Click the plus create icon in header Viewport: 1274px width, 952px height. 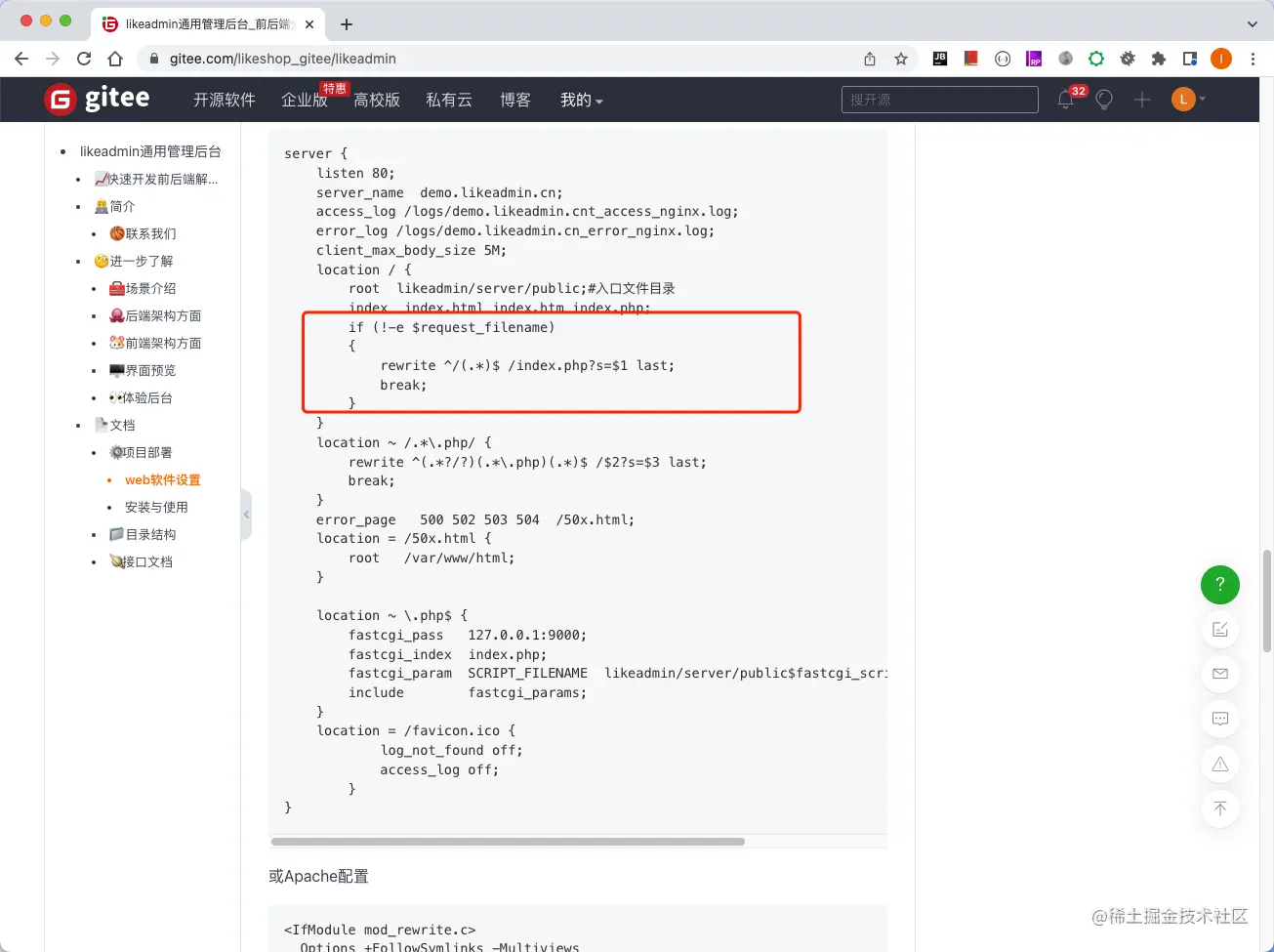point(1142,100)
